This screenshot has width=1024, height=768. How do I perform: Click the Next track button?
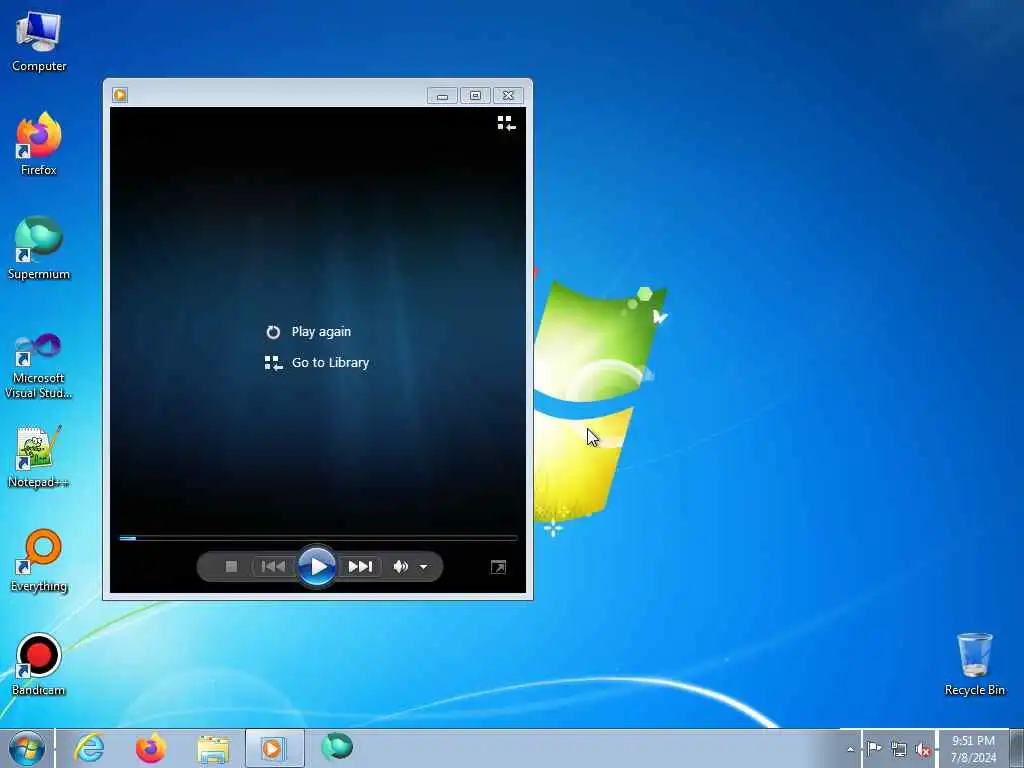[360, 566]
